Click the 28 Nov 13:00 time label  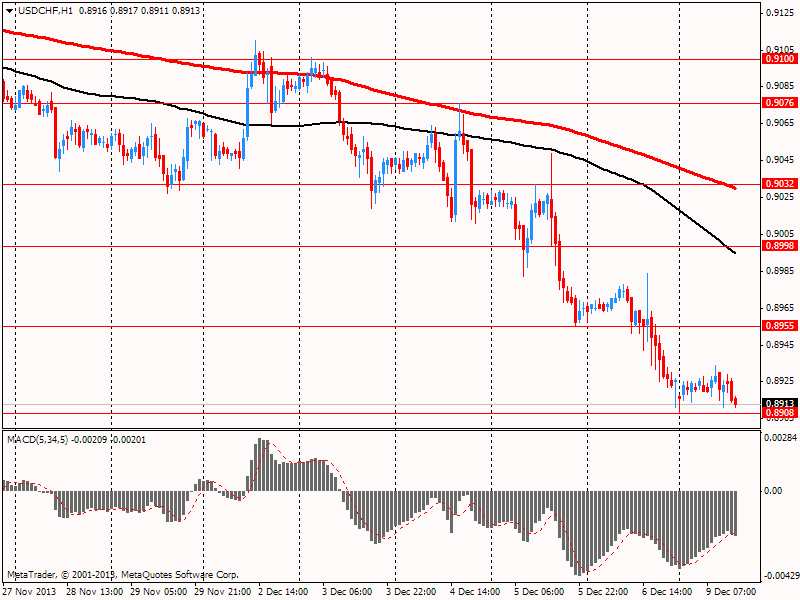(x=94, y=592)
